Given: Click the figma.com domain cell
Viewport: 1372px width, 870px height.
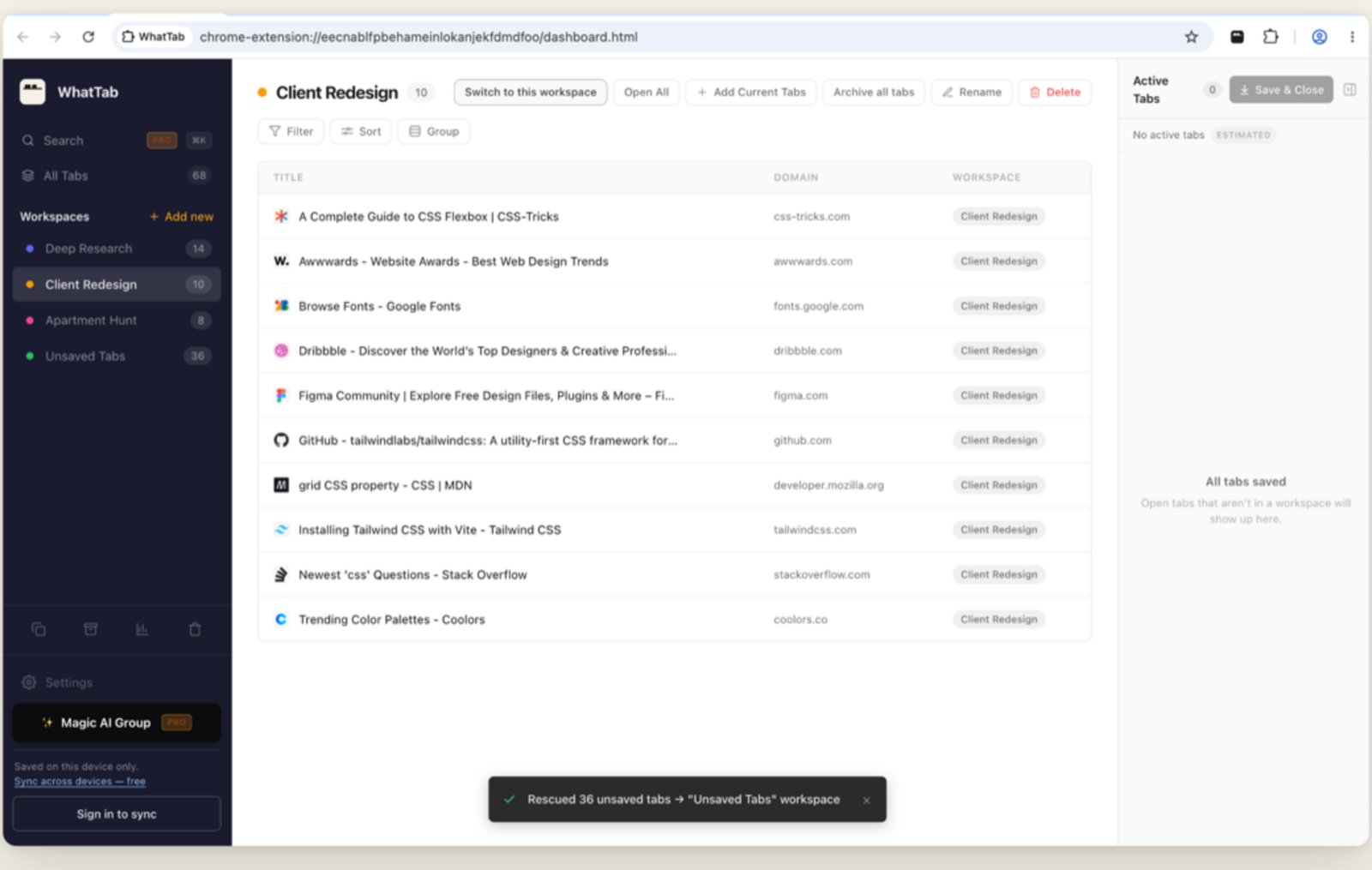Looking at the screenshot, I should (800, 395).
